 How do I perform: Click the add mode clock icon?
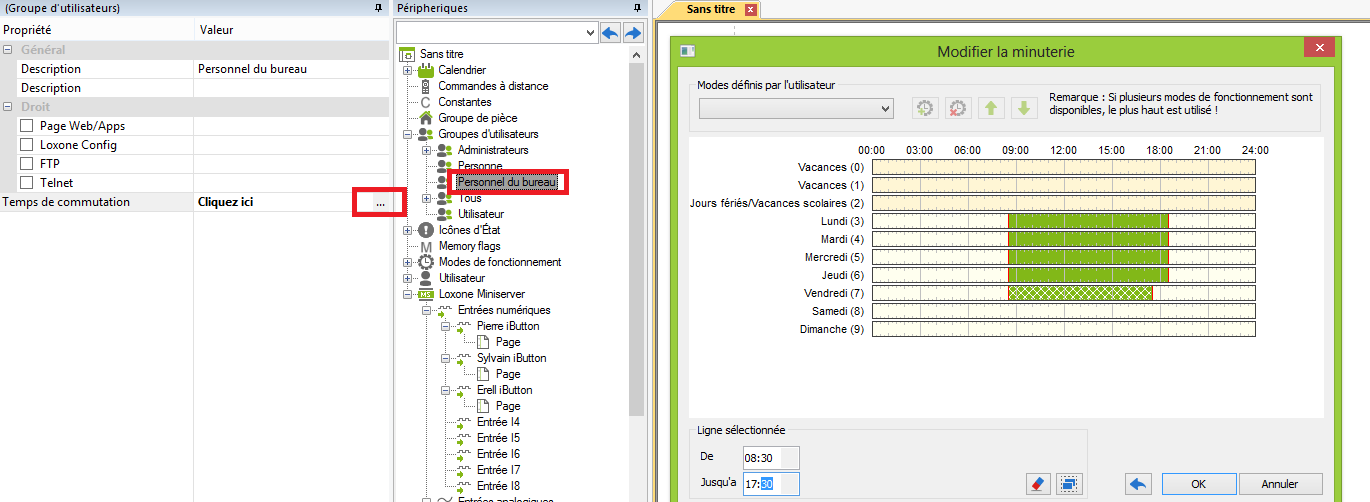tap(925, 108)
